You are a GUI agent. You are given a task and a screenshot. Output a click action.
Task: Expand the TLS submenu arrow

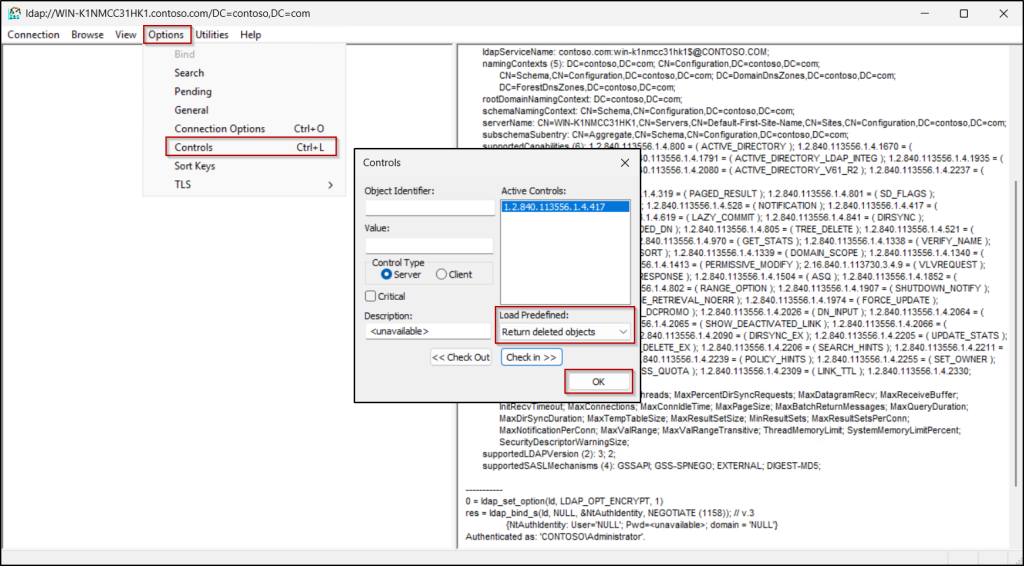click(x=330, y=185)
